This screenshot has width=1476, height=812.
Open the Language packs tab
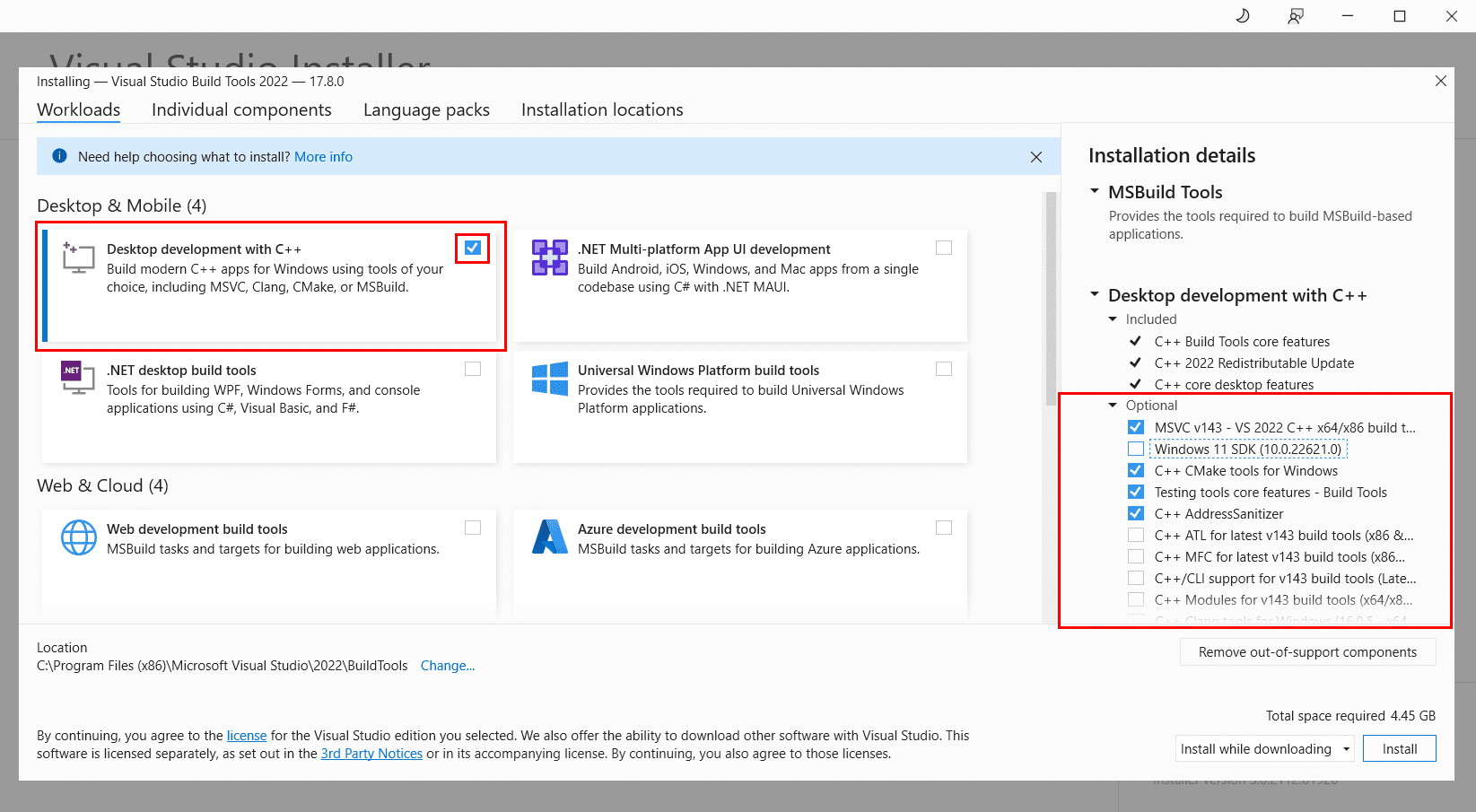[x=426, y=109]
